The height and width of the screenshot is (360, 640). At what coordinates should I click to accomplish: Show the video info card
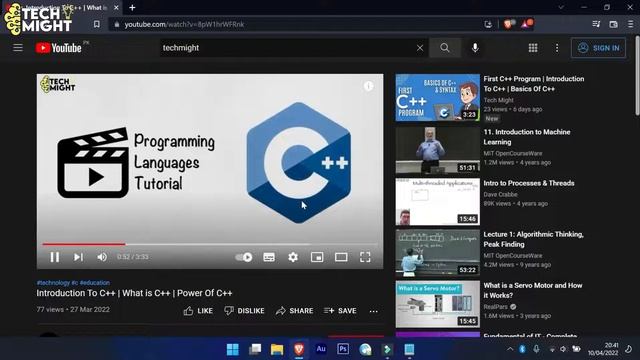point(369,86)
